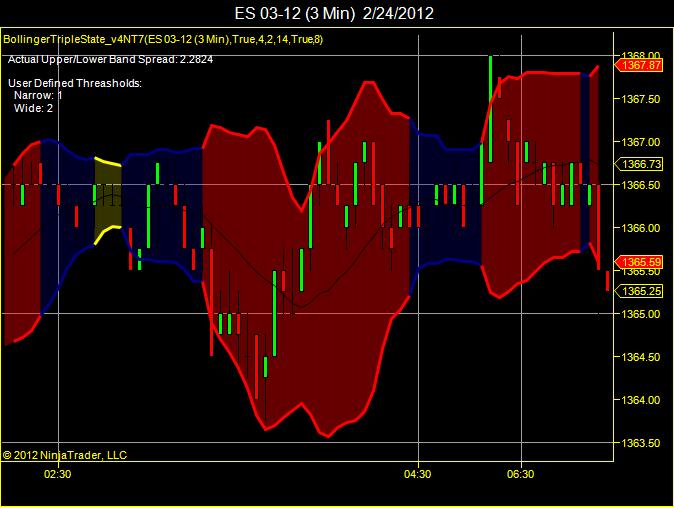Click the Wide: 2 threshold value

33,108
